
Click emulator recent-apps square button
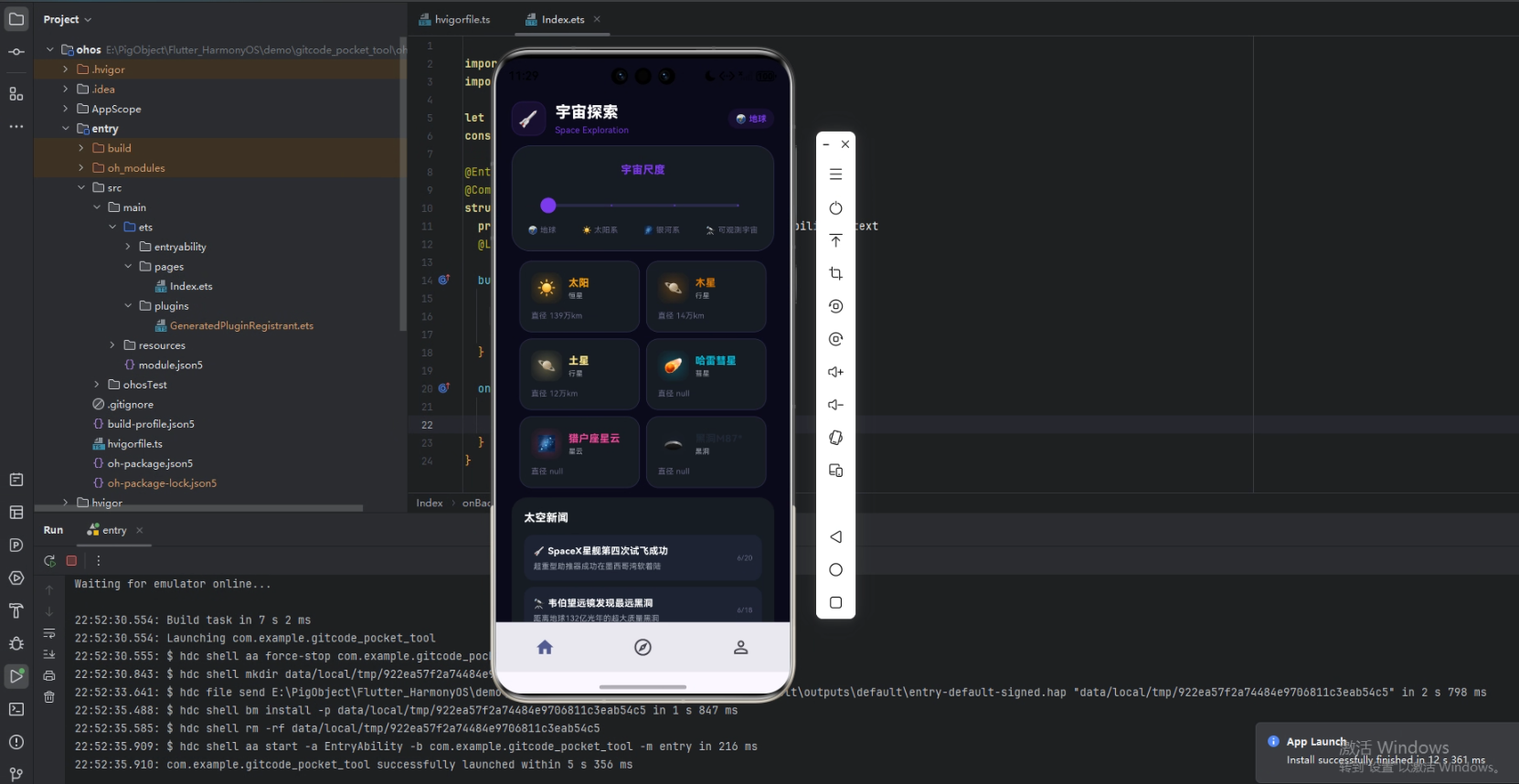point(835,602)
